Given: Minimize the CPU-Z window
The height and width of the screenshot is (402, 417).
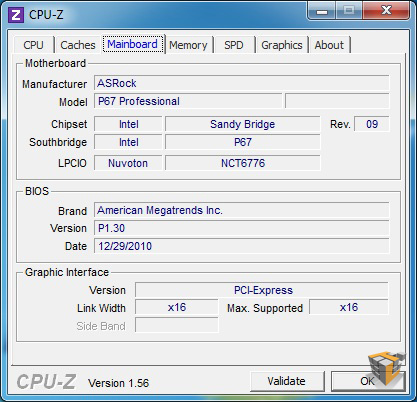Looking at the screenshot, I should tap(322, 11).
